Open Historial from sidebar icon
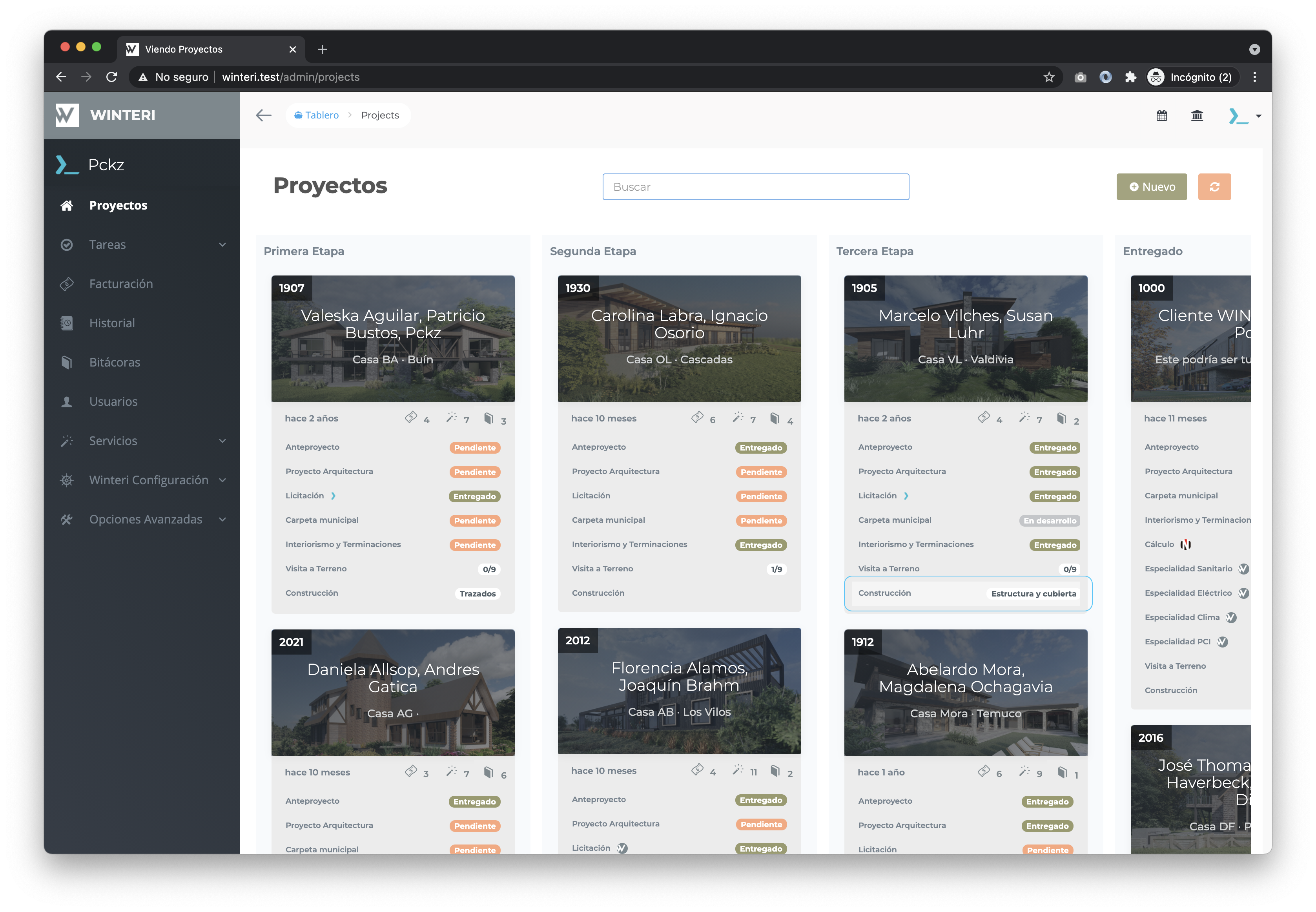The image size is (1316, 912). (67, 323)
